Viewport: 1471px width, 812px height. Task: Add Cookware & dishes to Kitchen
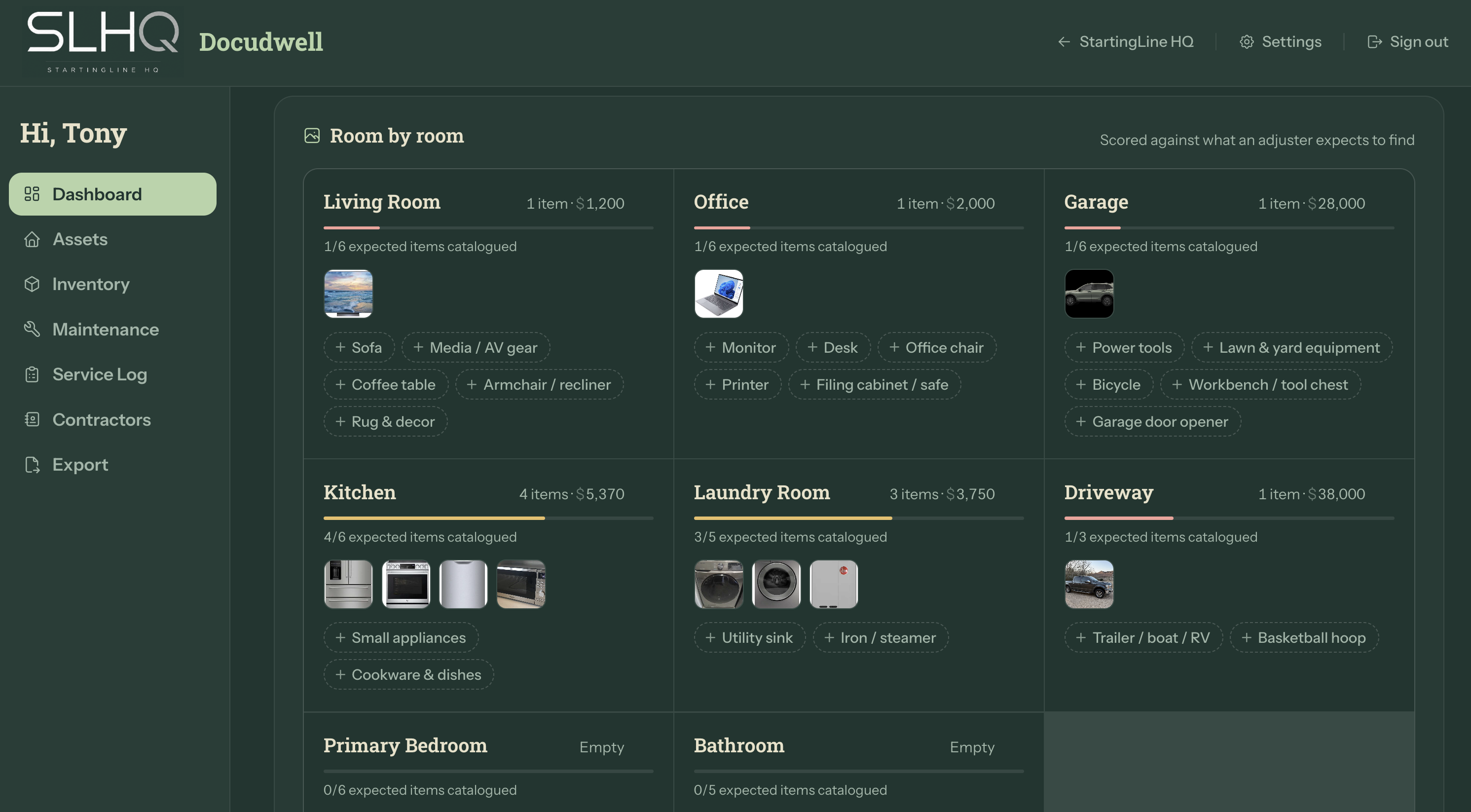(x=409, y=674)
